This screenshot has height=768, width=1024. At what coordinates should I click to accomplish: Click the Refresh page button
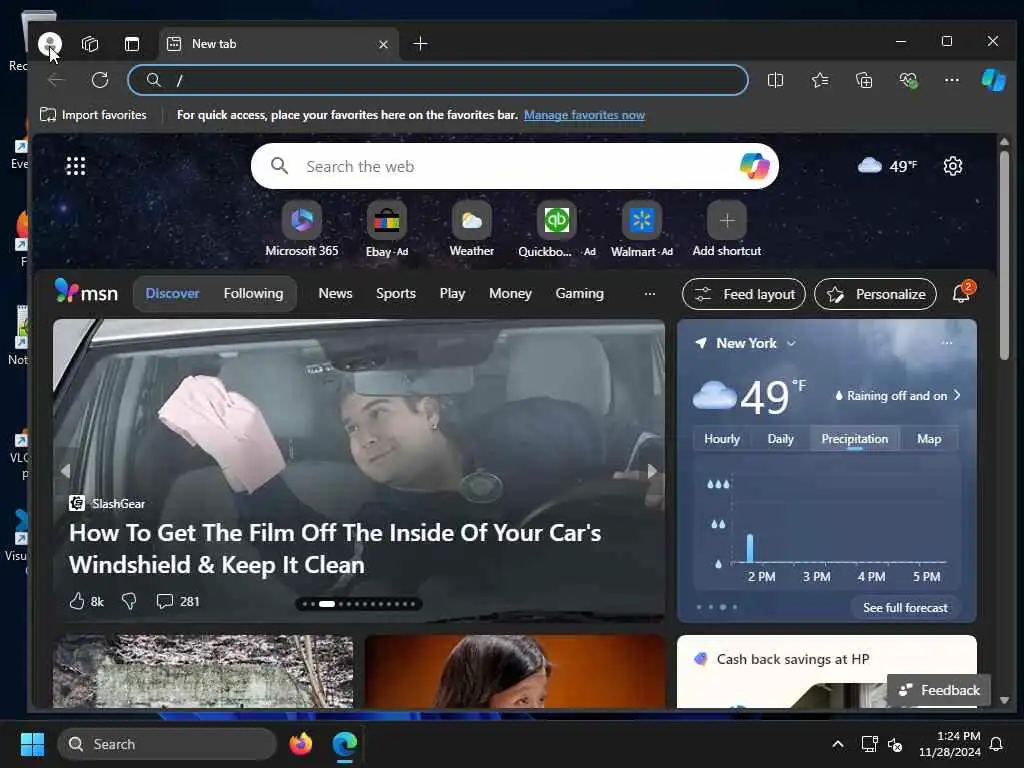coord(100,80)
